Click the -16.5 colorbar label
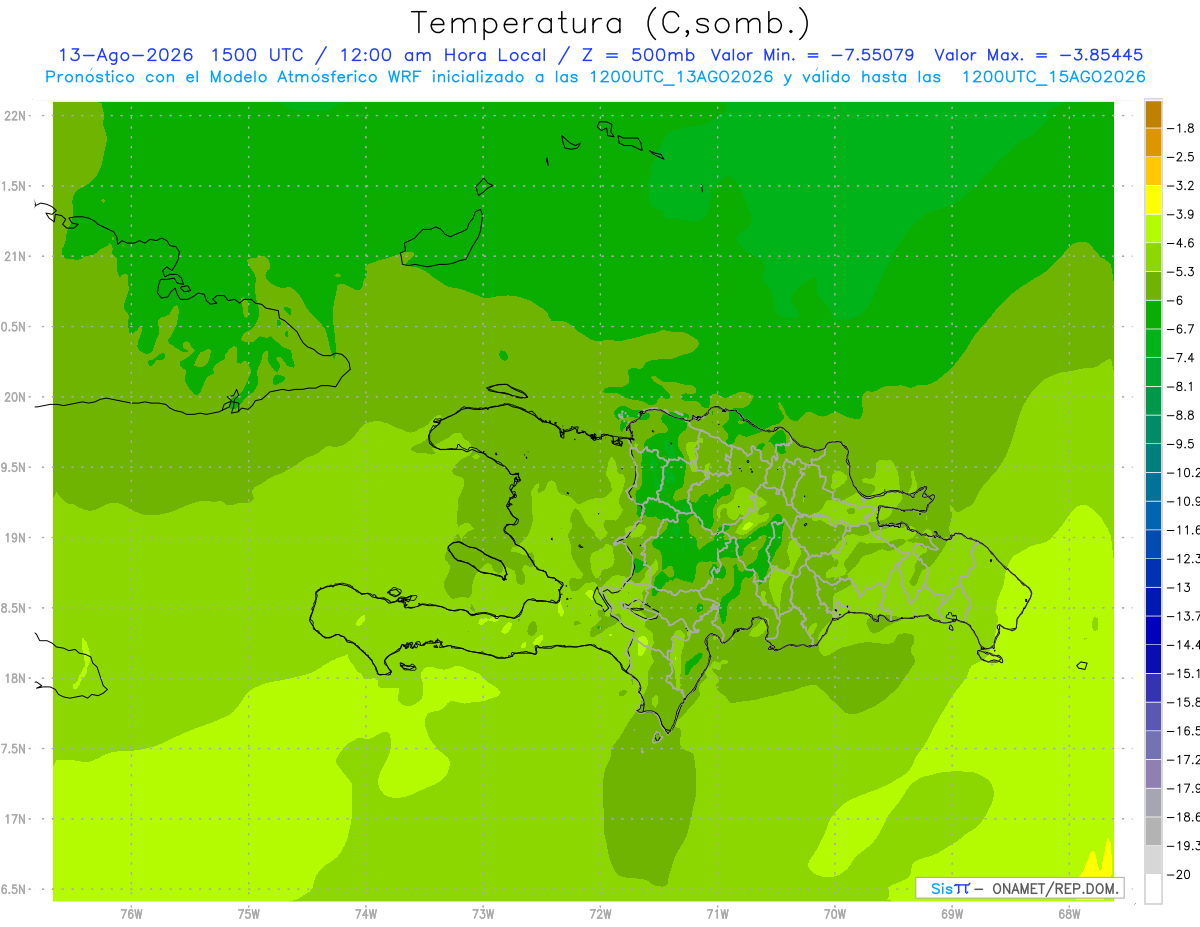 click(x=1183, y=730)
